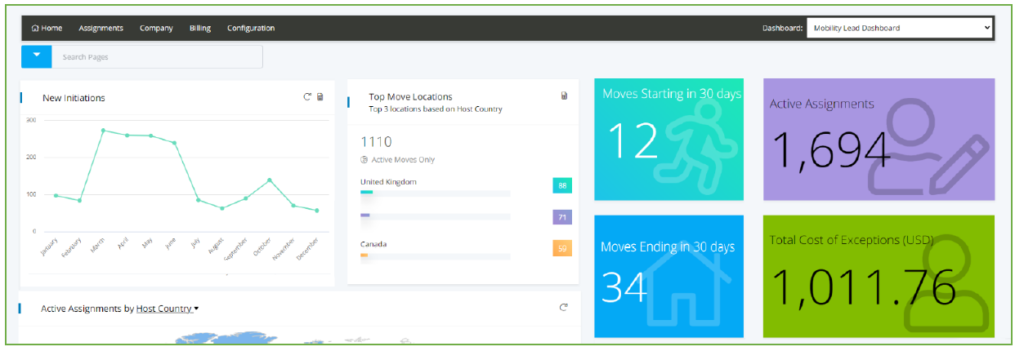The height and width of the screenshot is (360, 1024).
Task: Click the Total Cost of Exceptions tile
Action: (879, 276)
